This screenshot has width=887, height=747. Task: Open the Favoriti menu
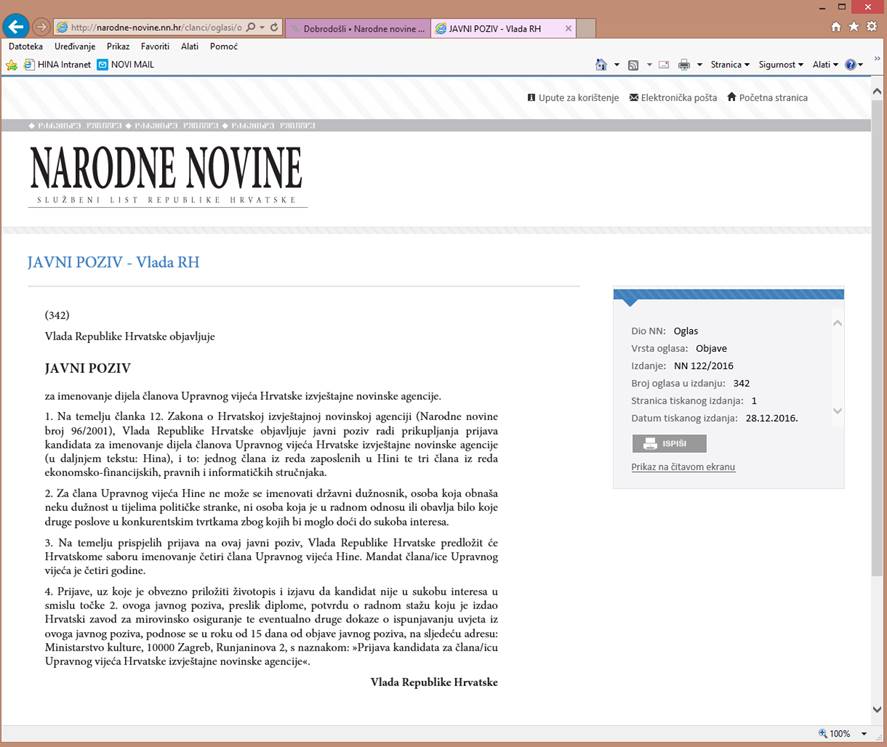pyautogui.click(x=155, y=46)
